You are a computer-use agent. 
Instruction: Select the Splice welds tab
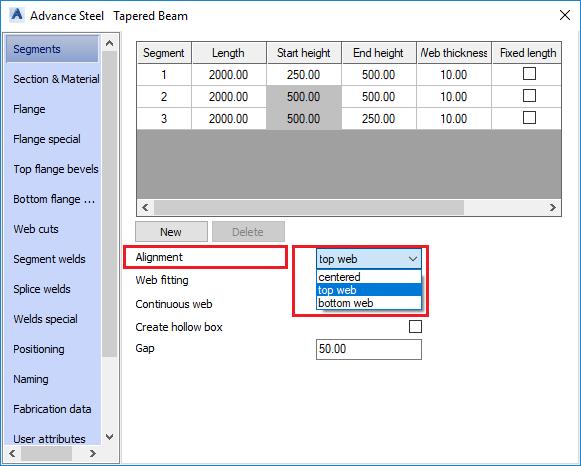click(42, 289)
